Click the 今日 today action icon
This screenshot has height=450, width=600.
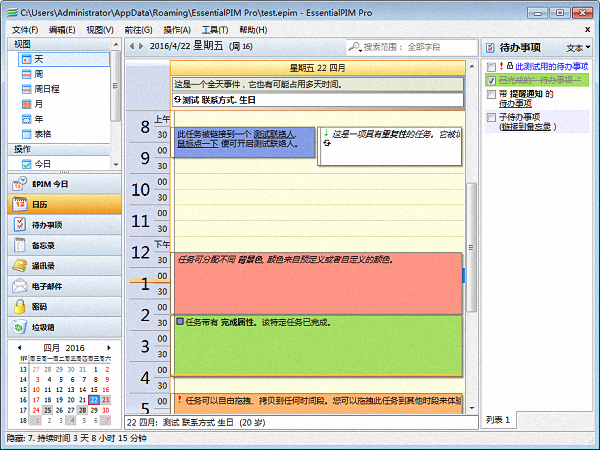[x=26, y=164]
